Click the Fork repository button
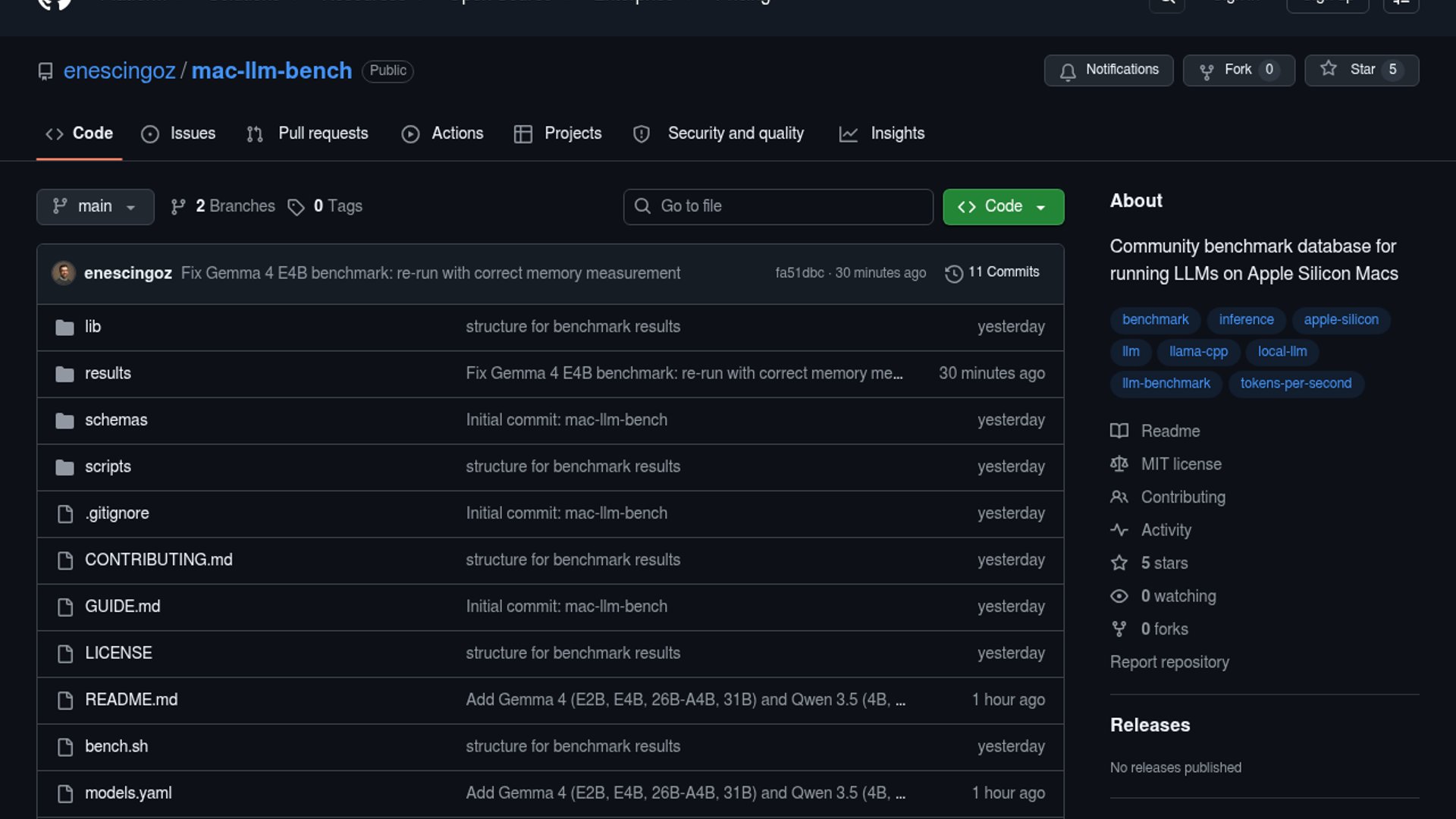 click(1238, 70)
